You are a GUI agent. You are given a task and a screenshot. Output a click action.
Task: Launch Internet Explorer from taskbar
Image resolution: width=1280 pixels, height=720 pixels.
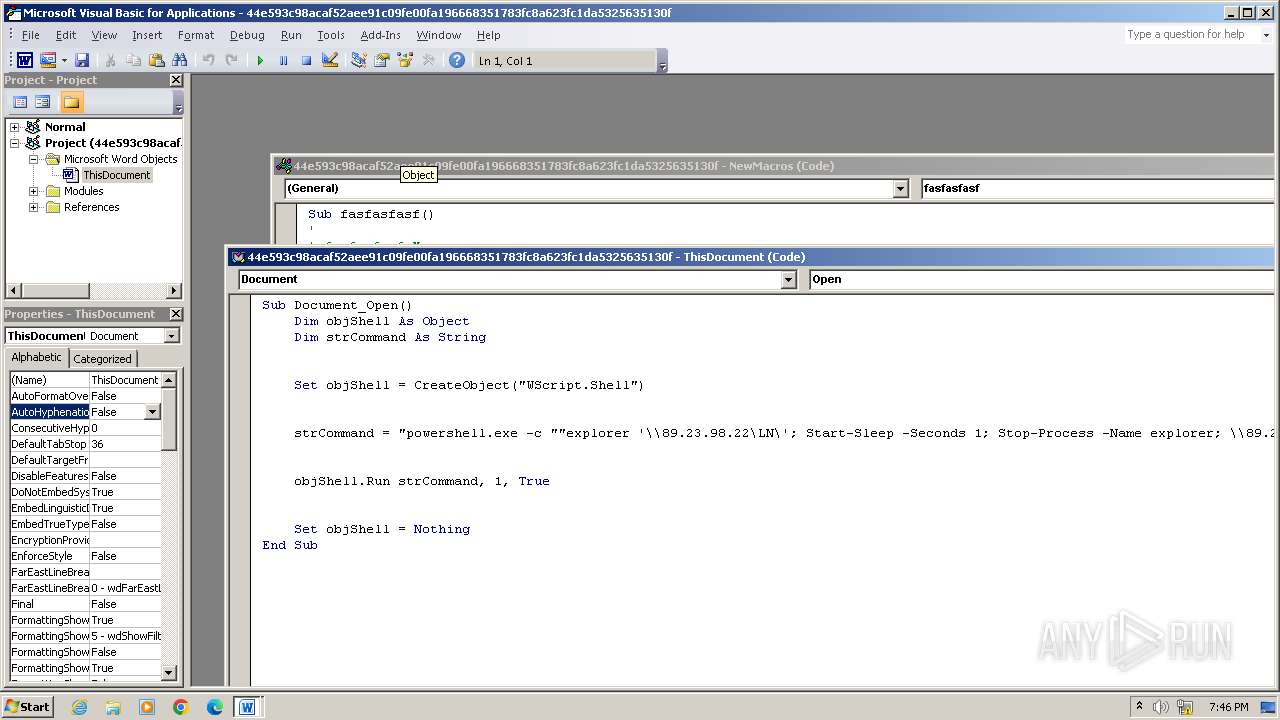tap(79, 707)
